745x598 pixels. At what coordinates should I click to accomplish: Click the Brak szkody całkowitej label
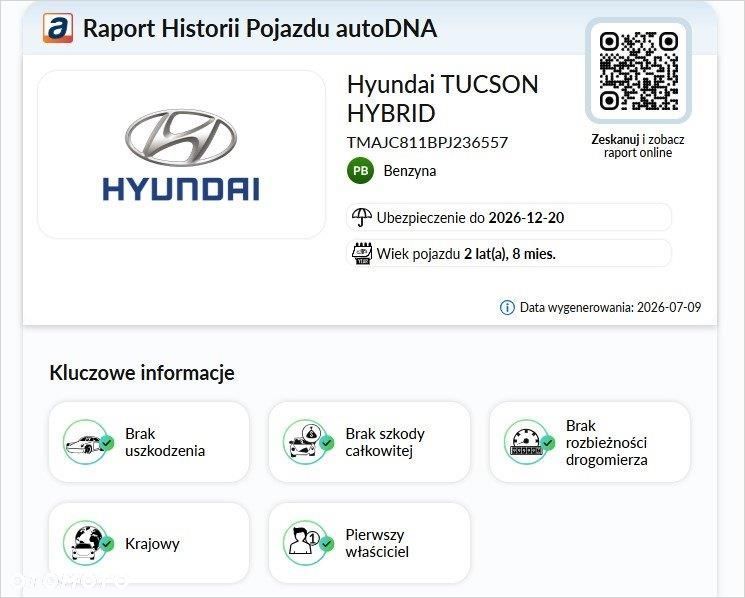coord(385,442)
